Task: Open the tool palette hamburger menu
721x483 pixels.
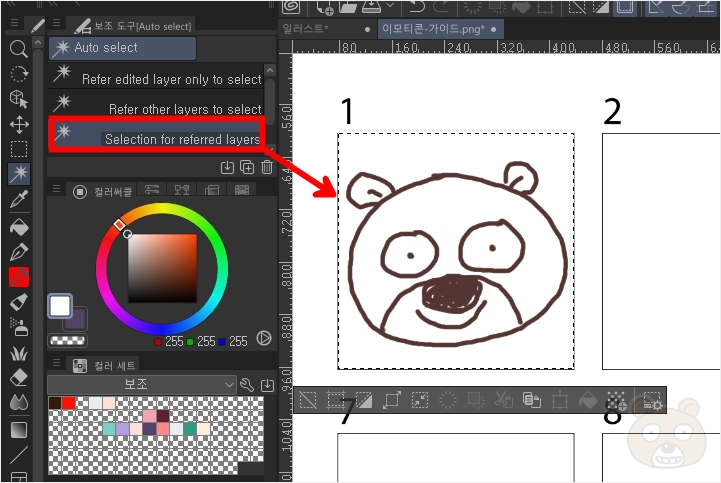Action: [14, 23]
